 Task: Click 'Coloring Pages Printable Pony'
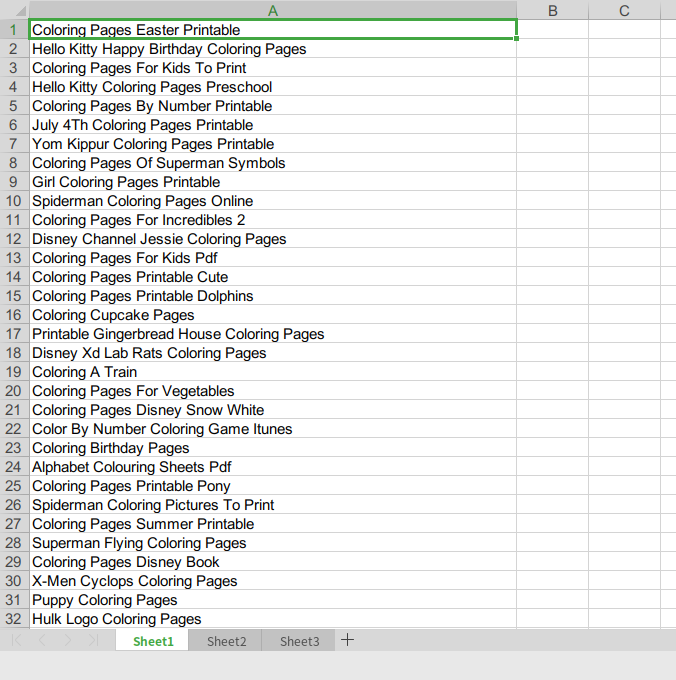coord(273,486)
